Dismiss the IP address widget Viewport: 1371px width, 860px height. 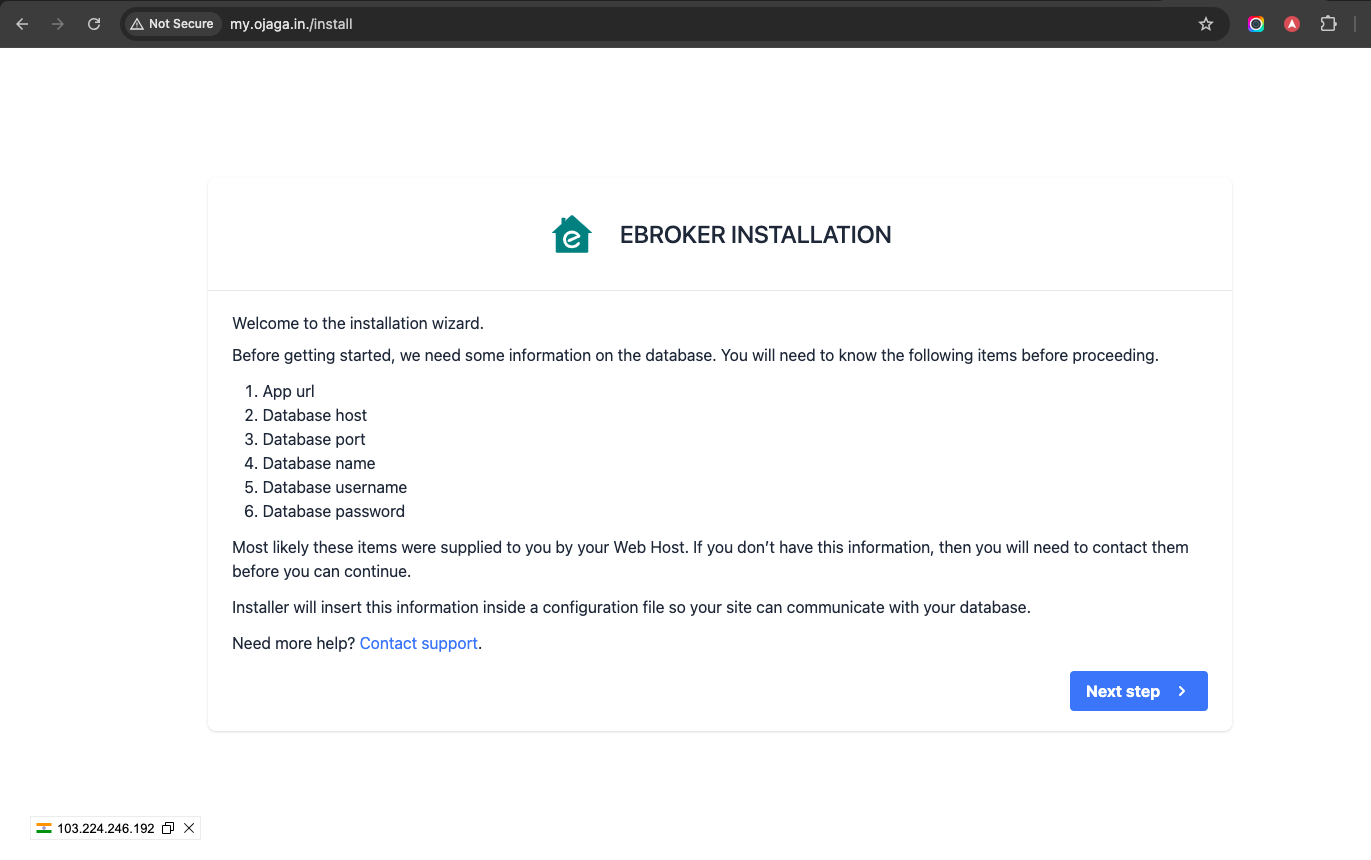tap(189, 828)
